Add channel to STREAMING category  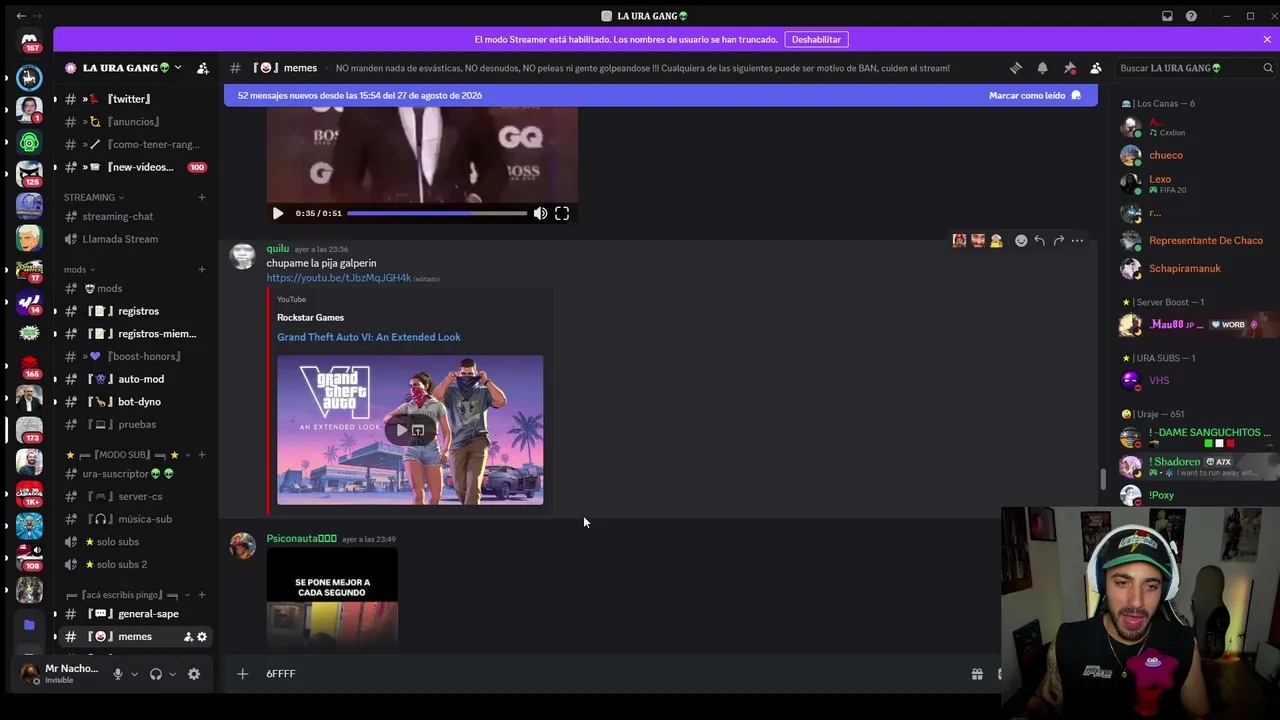[201, 197]
